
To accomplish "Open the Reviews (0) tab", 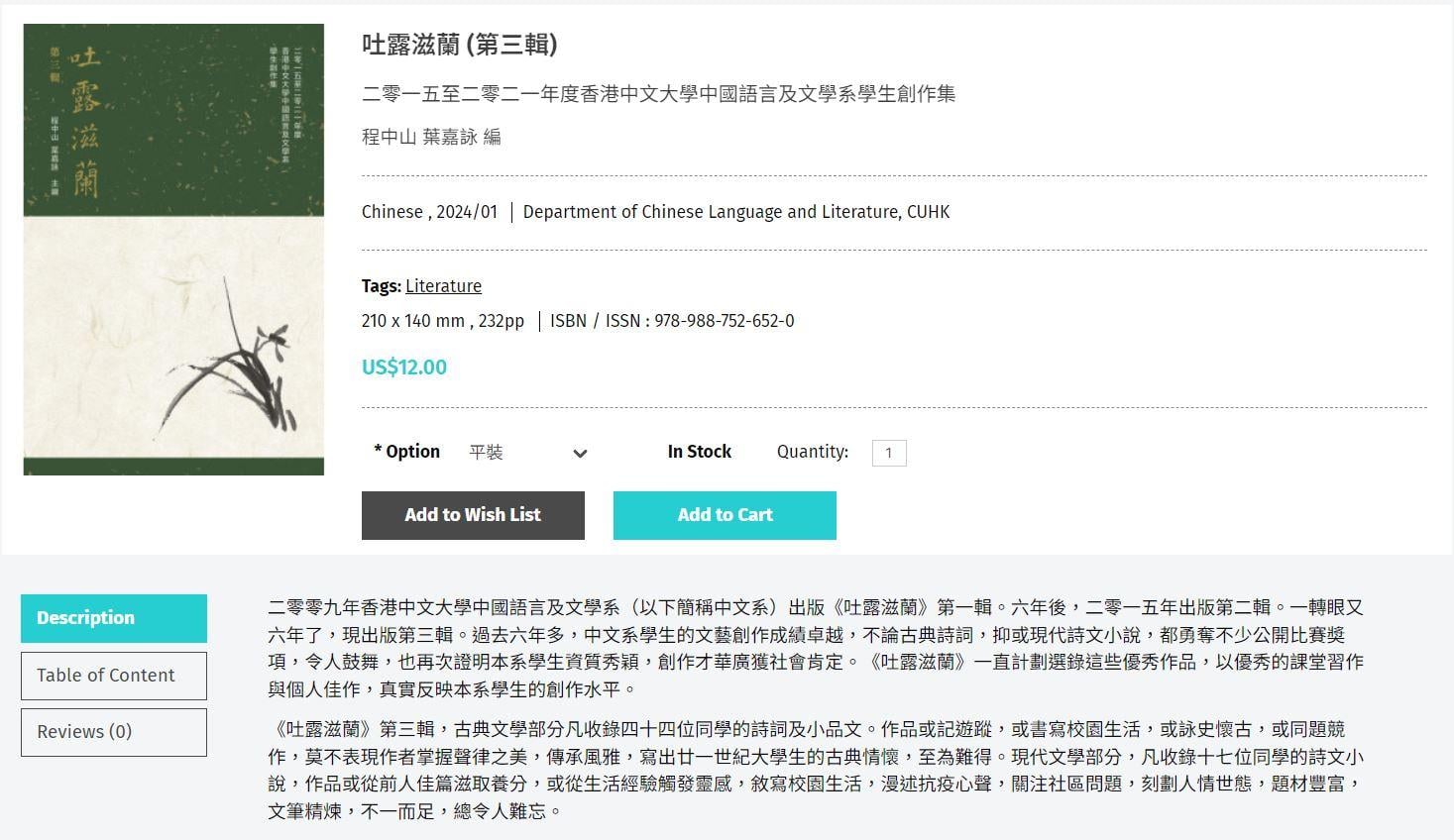I will 114,732.
